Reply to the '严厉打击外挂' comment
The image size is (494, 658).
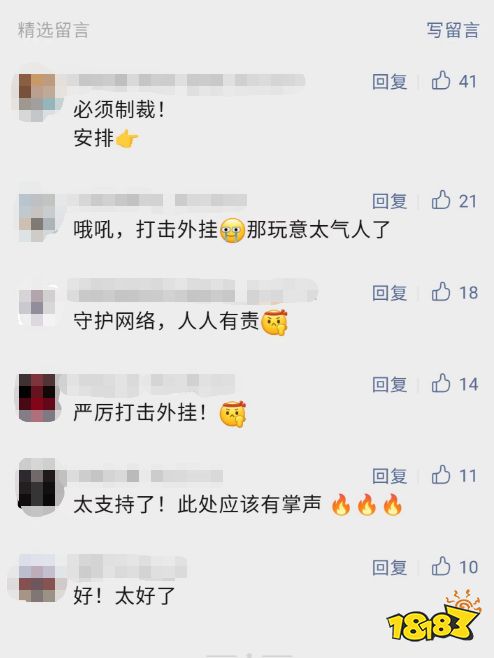(x=389, y=384)
